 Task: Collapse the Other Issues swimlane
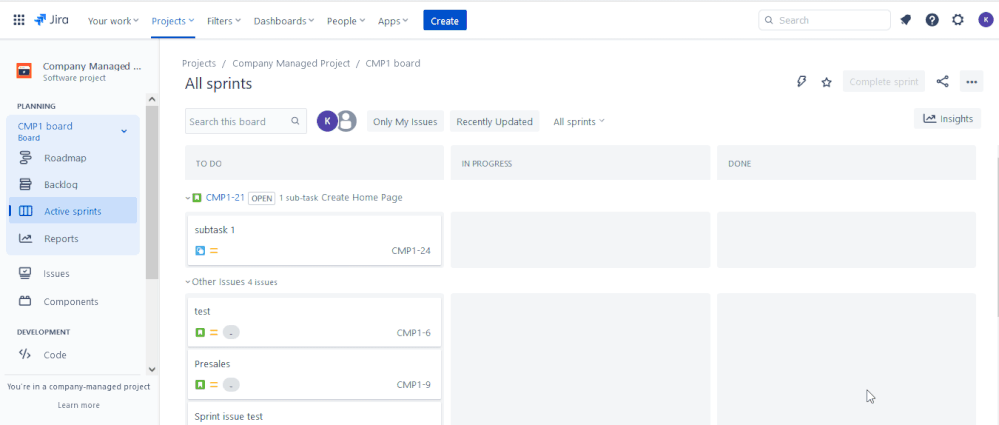coord(188,282)
